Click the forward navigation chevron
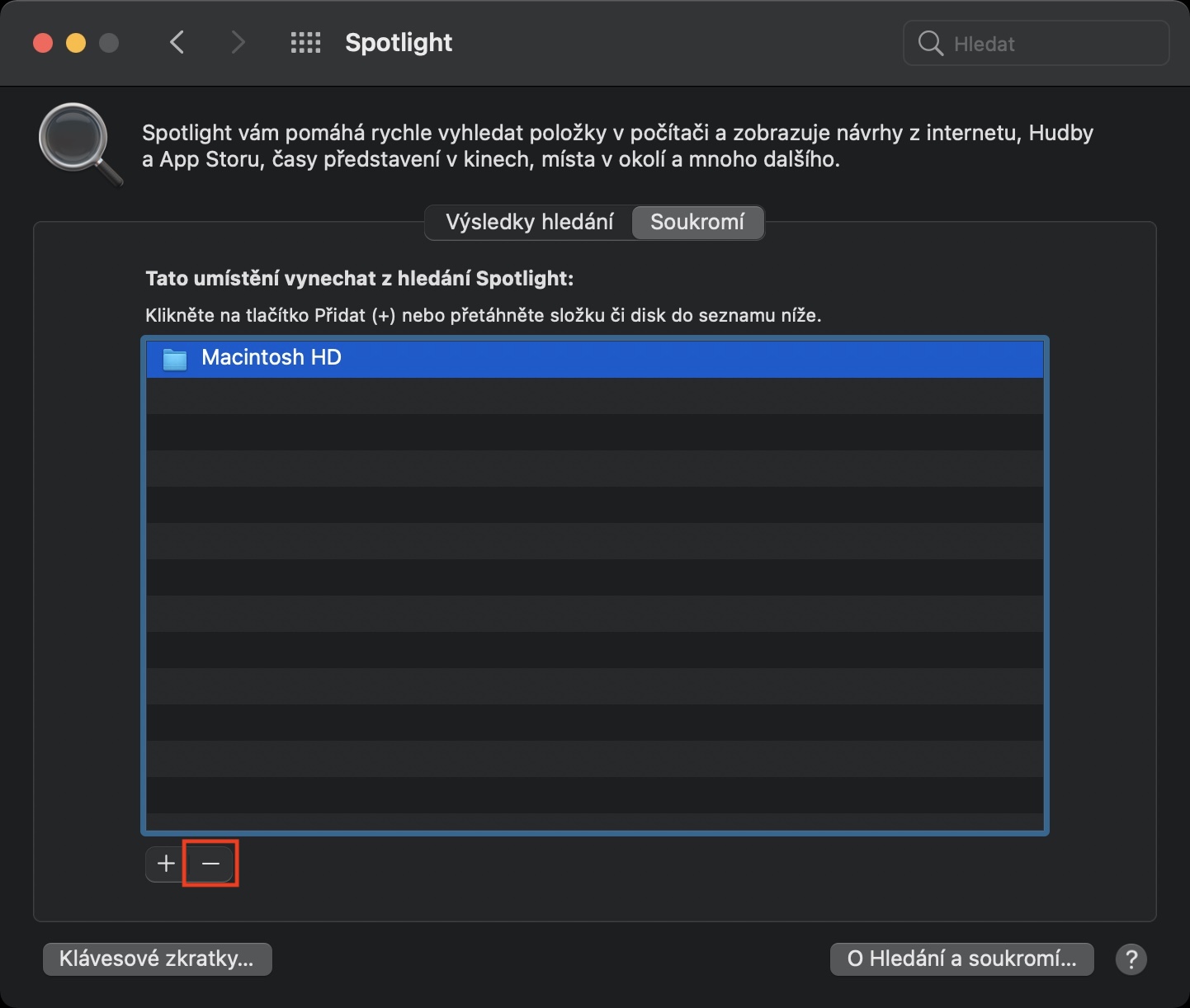This screenshot has height=1008, width=1190. click(x=238, y=43)
